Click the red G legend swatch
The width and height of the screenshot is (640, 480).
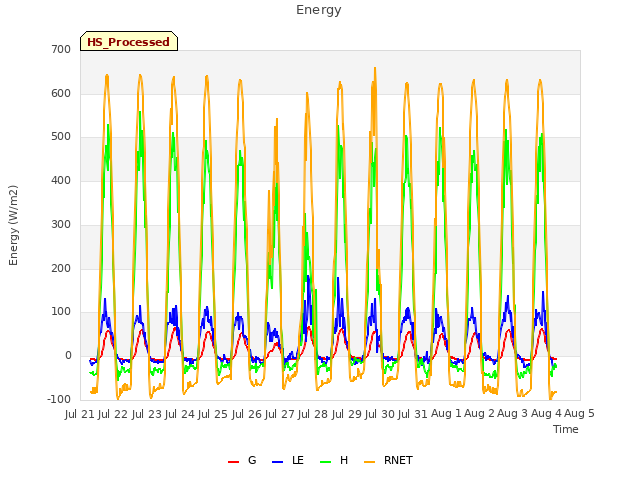[x=233, y=462]
